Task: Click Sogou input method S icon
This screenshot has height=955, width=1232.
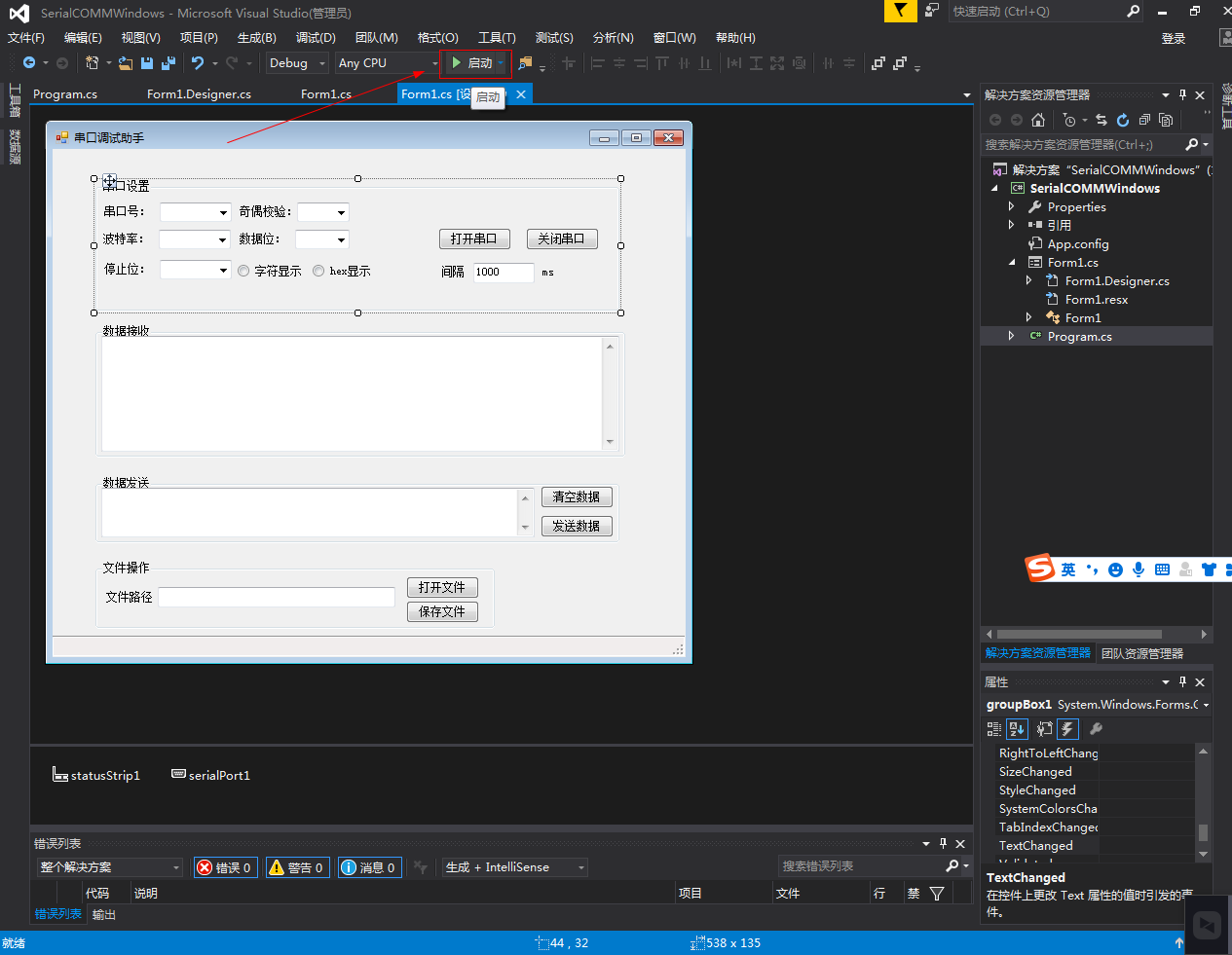Action: coord(1041,568)
